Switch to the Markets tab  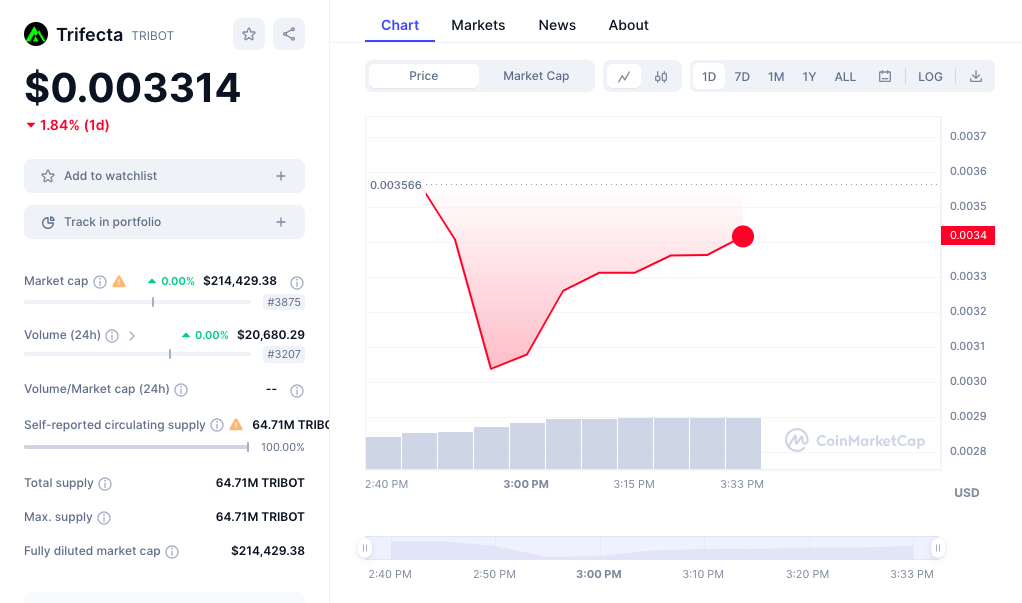coord(478,25)
